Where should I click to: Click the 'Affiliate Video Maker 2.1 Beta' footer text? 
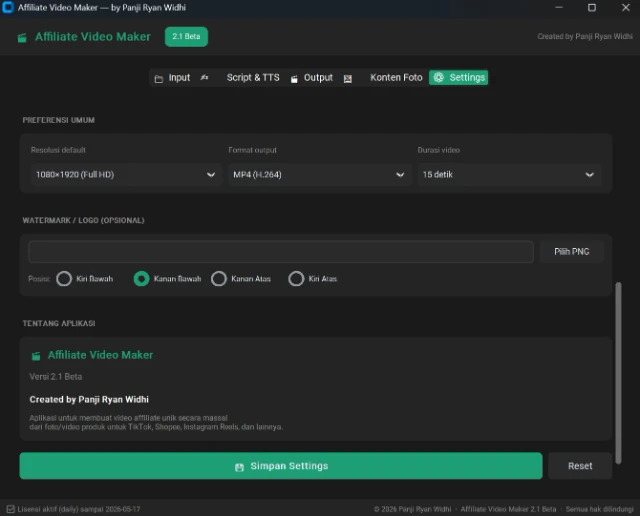508,509
